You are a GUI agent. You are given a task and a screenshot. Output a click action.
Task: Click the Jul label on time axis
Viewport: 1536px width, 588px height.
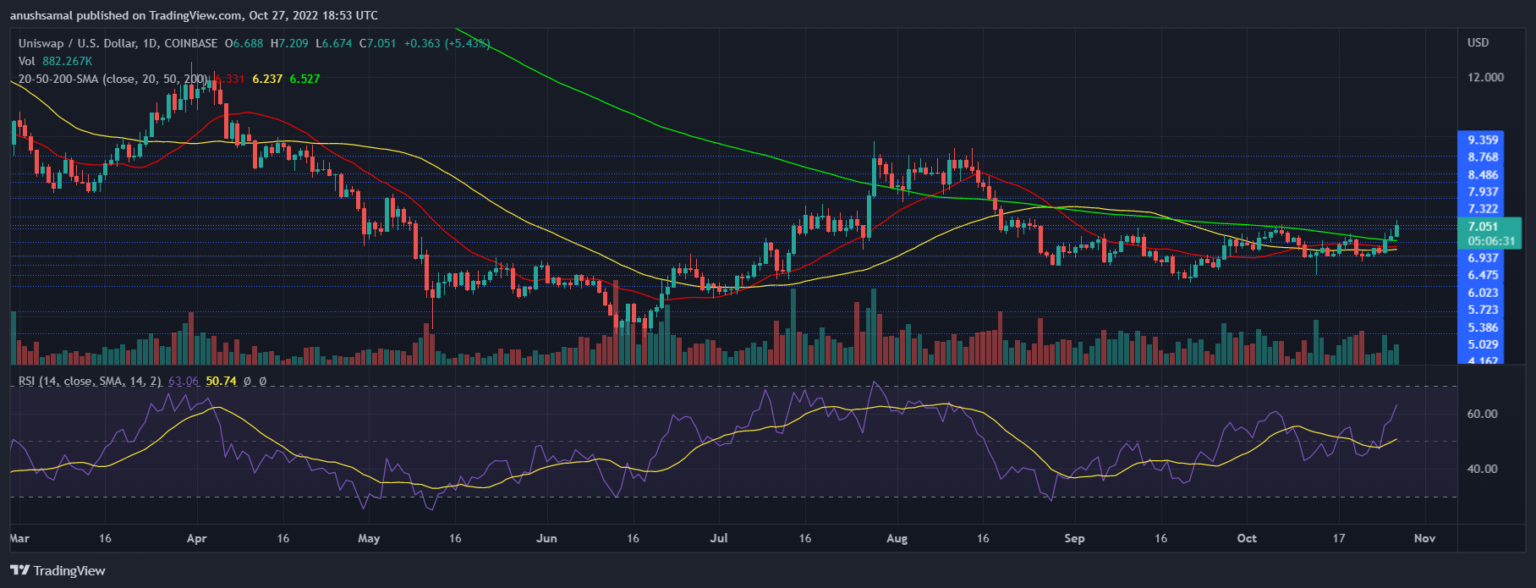tap(717, 538)
